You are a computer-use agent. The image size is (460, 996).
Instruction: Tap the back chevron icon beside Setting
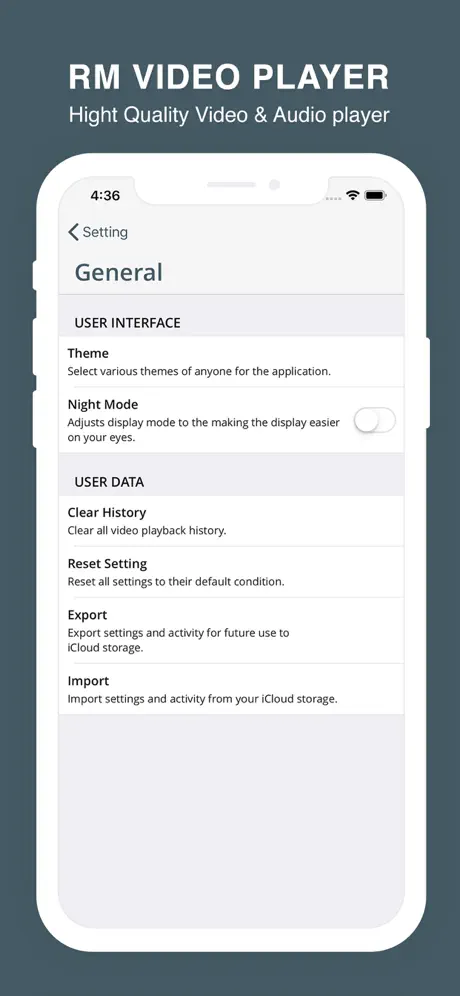pyautogui.click(x=73, y=232)
